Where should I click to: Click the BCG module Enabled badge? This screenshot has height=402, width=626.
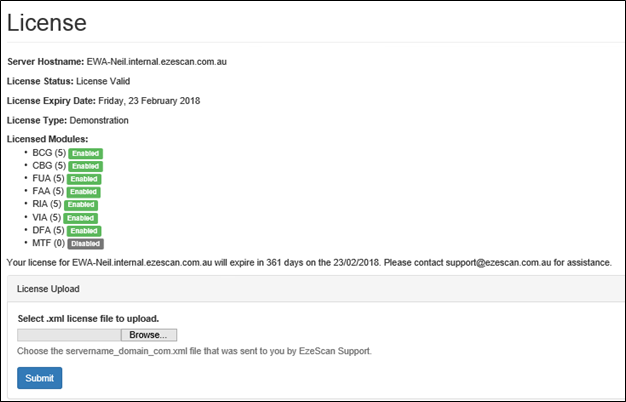coord(85,153)
